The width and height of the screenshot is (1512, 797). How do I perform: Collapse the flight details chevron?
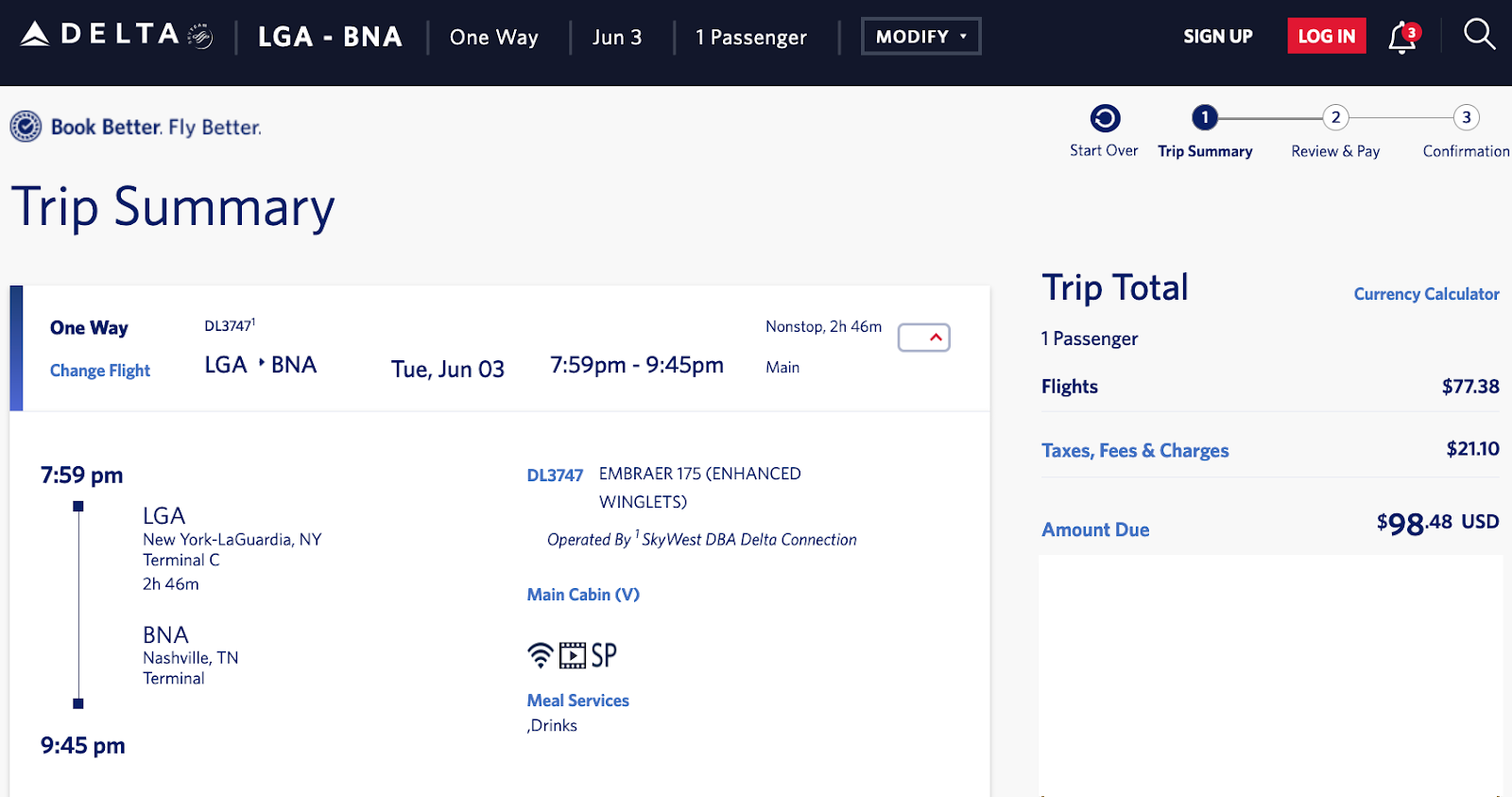click(923, 338)
